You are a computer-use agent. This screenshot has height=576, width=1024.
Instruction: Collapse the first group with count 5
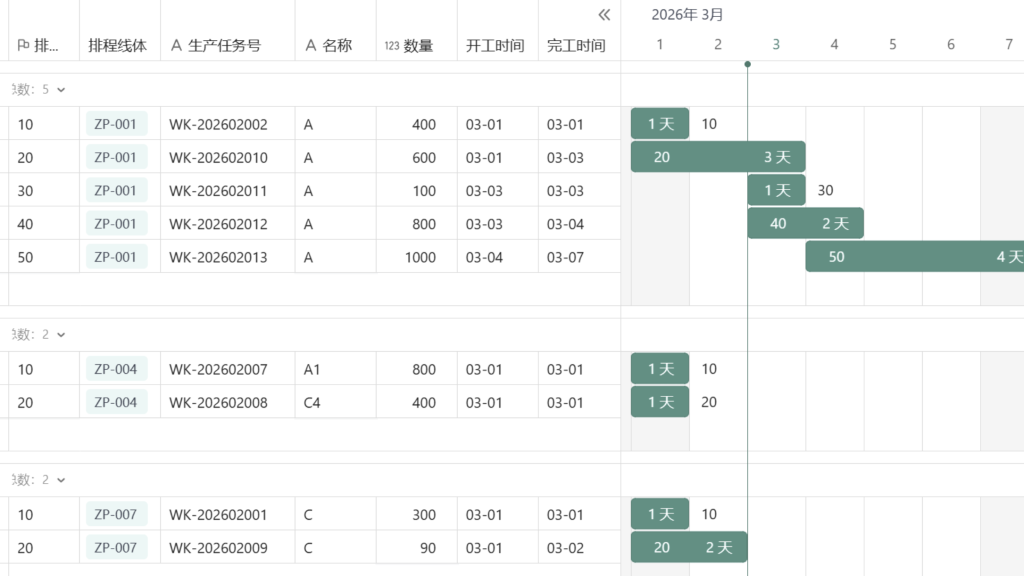click(x=61, y=89)
